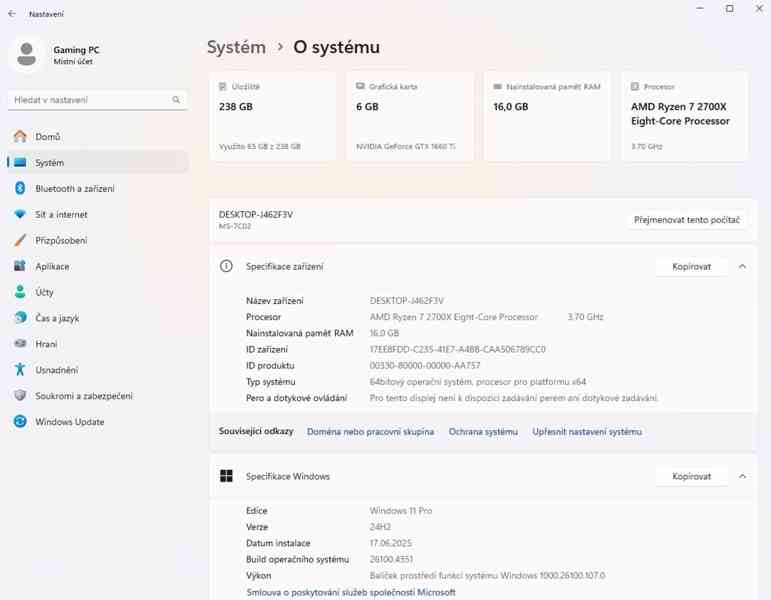This screenshot has height=600, width=771.
Task: Open Doména nebo pracovní skupina link
Action: point(370,432)
